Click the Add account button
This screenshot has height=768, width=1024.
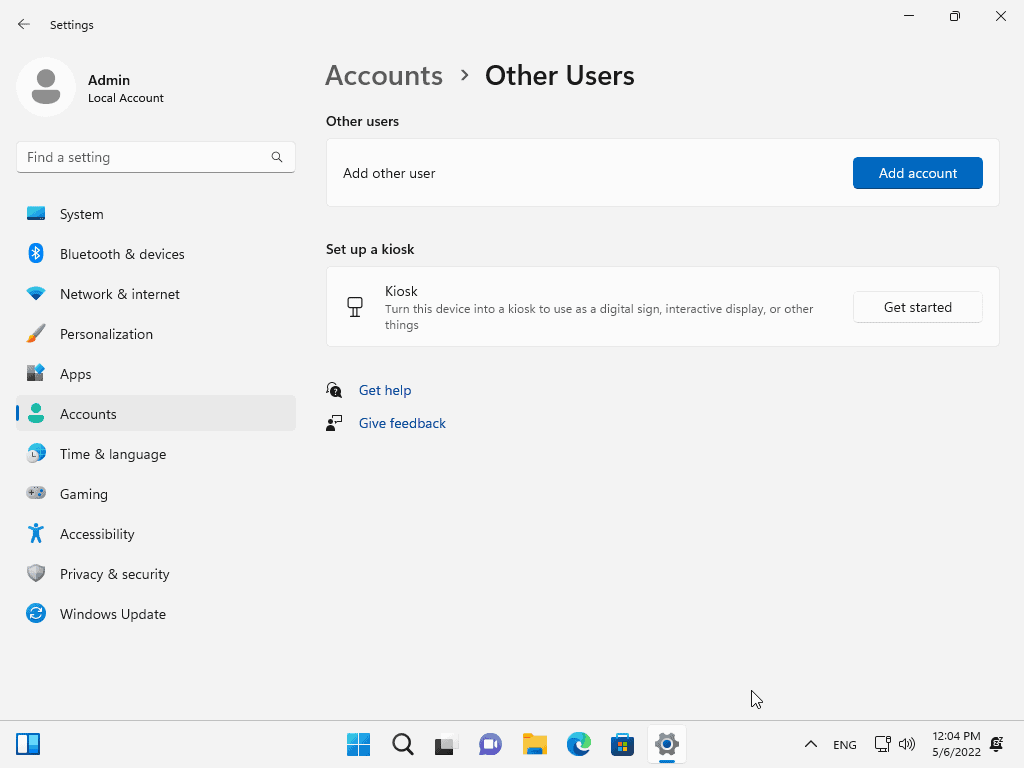point(917,172)
